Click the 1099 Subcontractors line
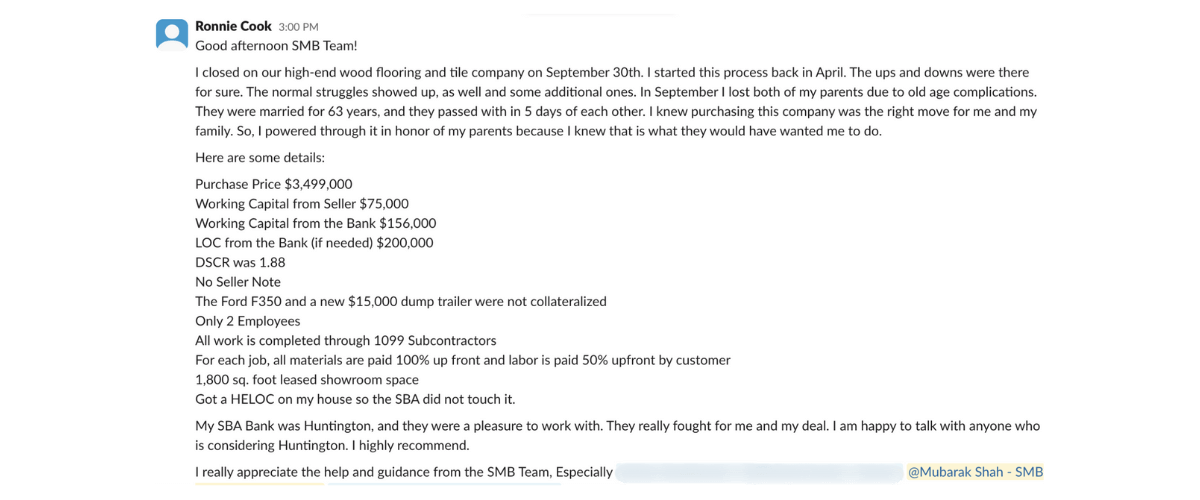Screen dimensions: 1200x500 [x=345, y=340]
